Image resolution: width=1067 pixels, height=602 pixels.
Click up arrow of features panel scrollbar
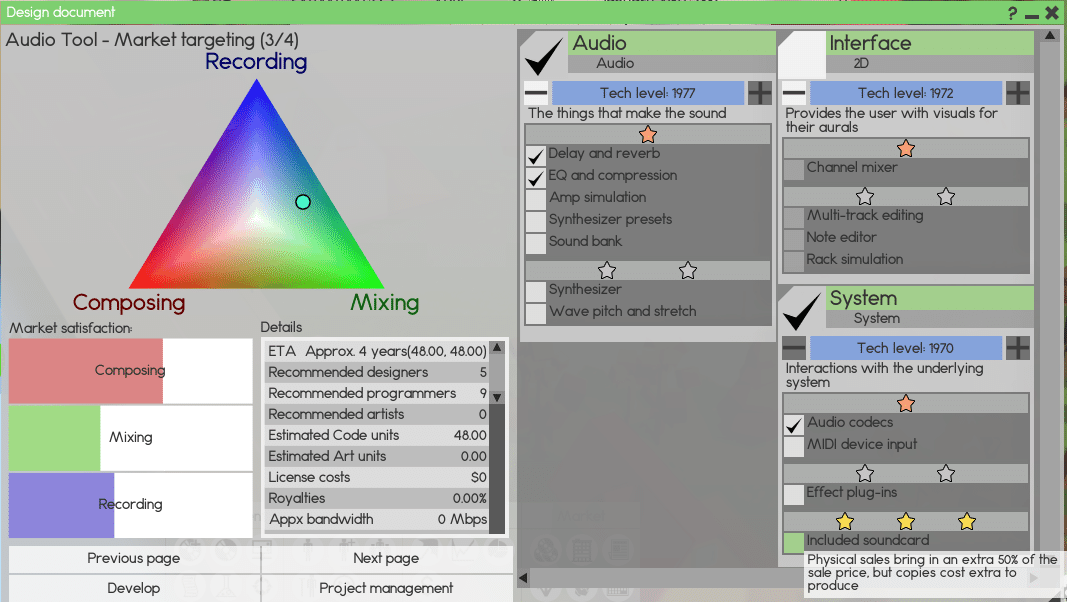point(1049,35)
